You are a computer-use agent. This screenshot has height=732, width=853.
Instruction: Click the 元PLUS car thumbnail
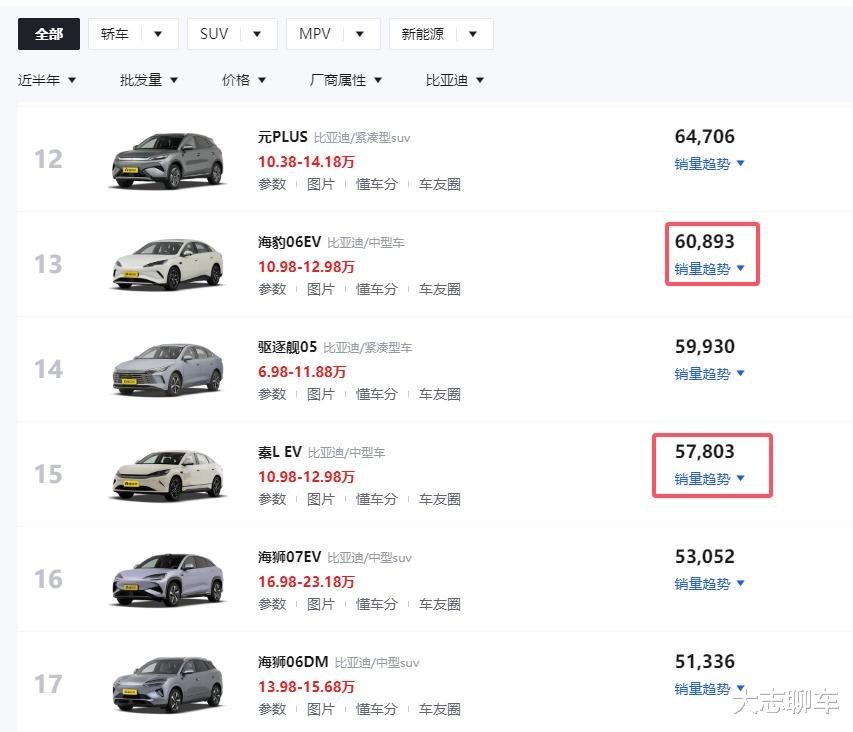(167, 159)
